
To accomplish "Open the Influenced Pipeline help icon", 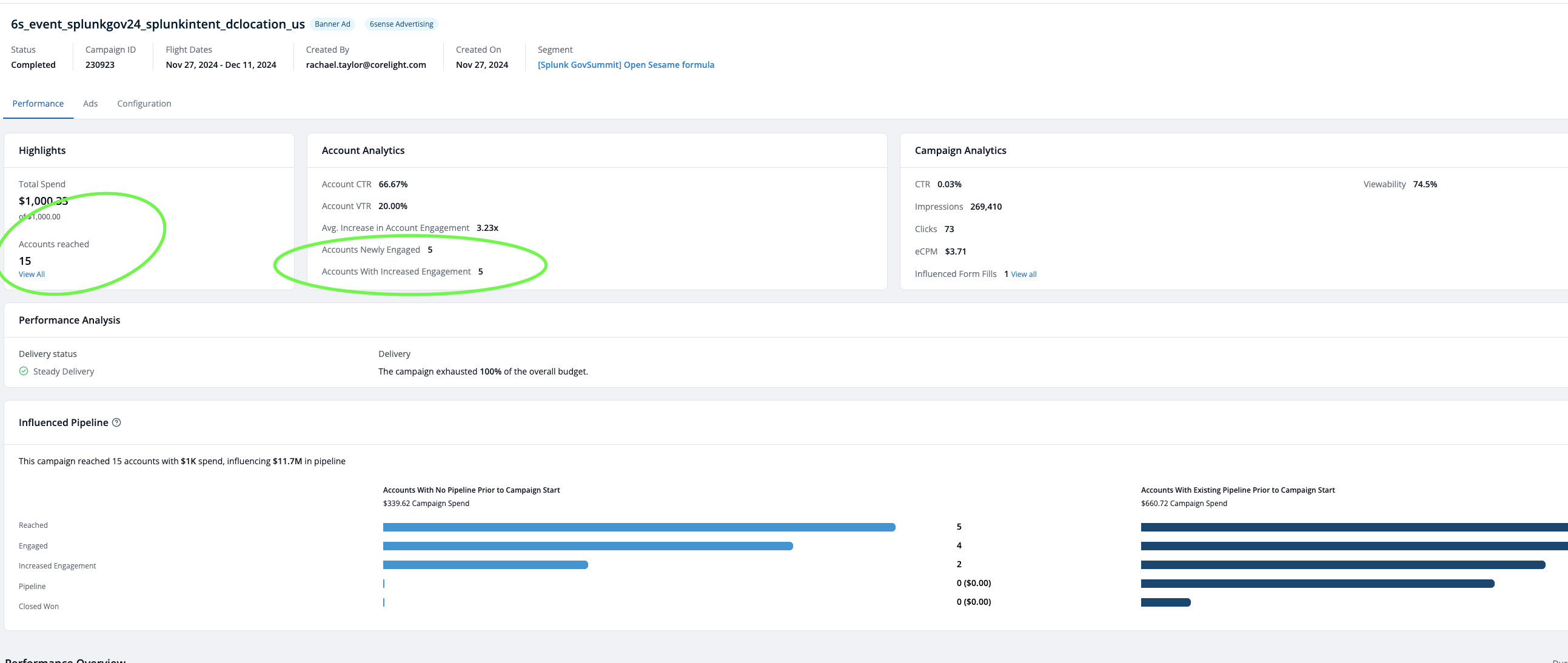I will pyautogui.click(x=116, y=422).
